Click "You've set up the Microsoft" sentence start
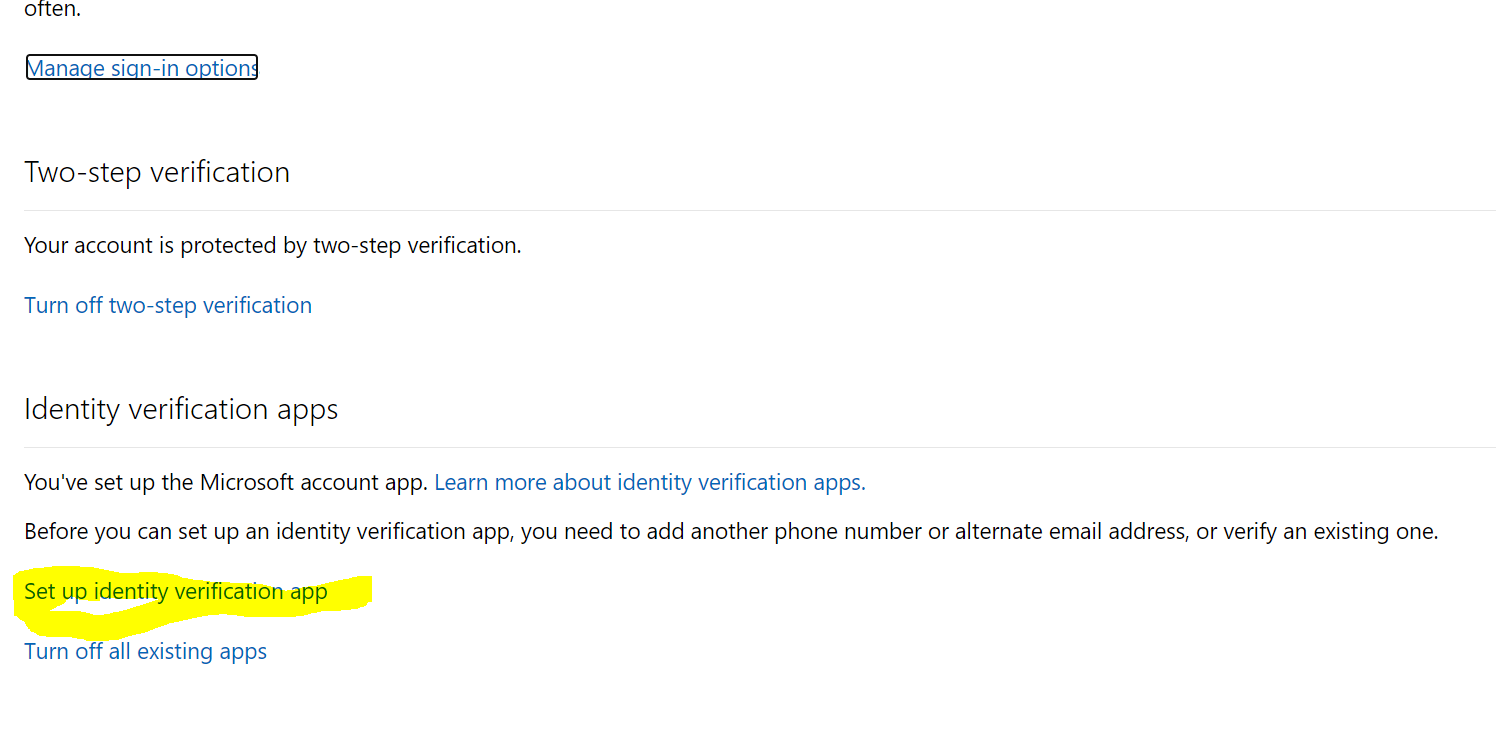 click(x=110, y=482)
